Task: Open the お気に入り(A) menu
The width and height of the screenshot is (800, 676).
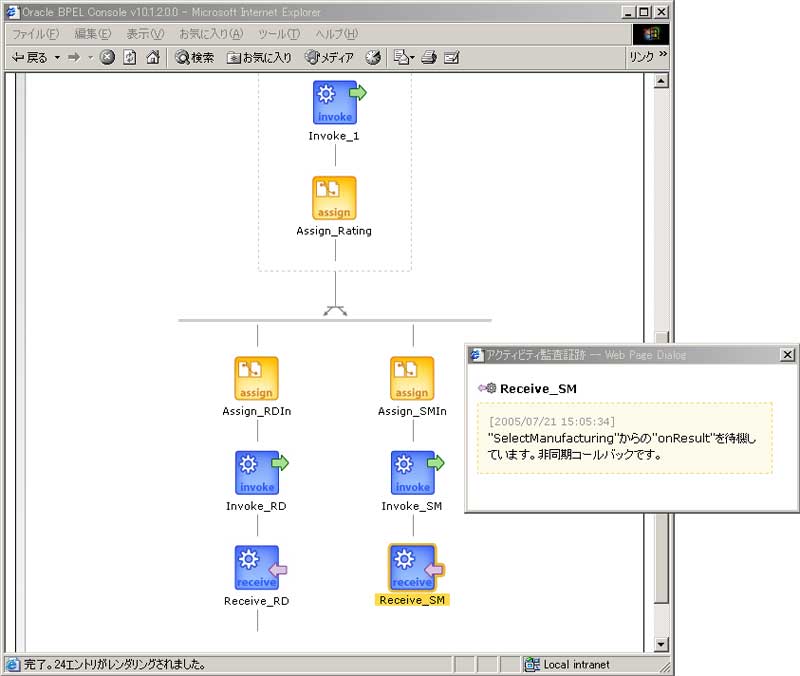Action: 211,34
